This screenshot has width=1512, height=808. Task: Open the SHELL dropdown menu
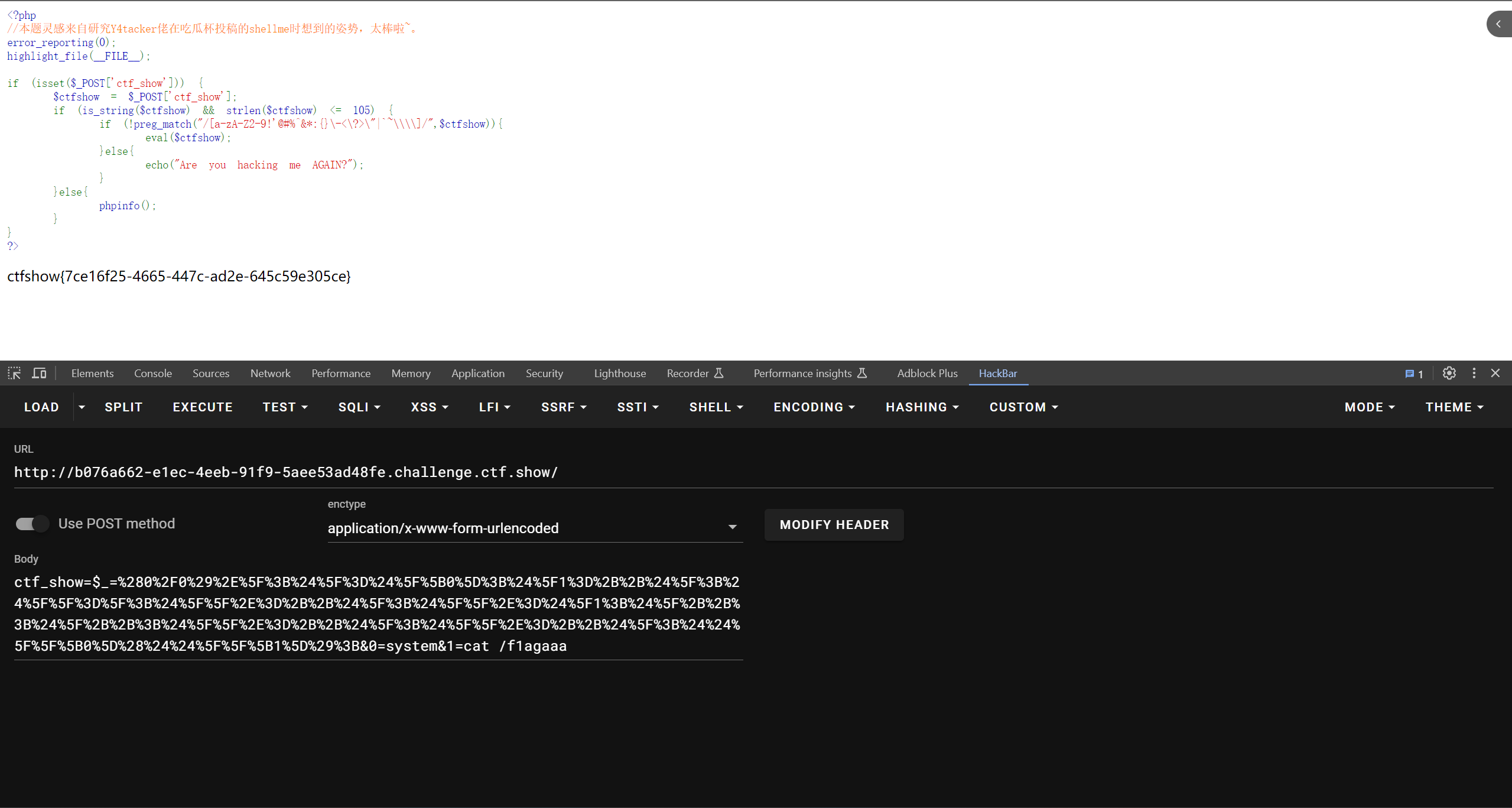point(716,407)
